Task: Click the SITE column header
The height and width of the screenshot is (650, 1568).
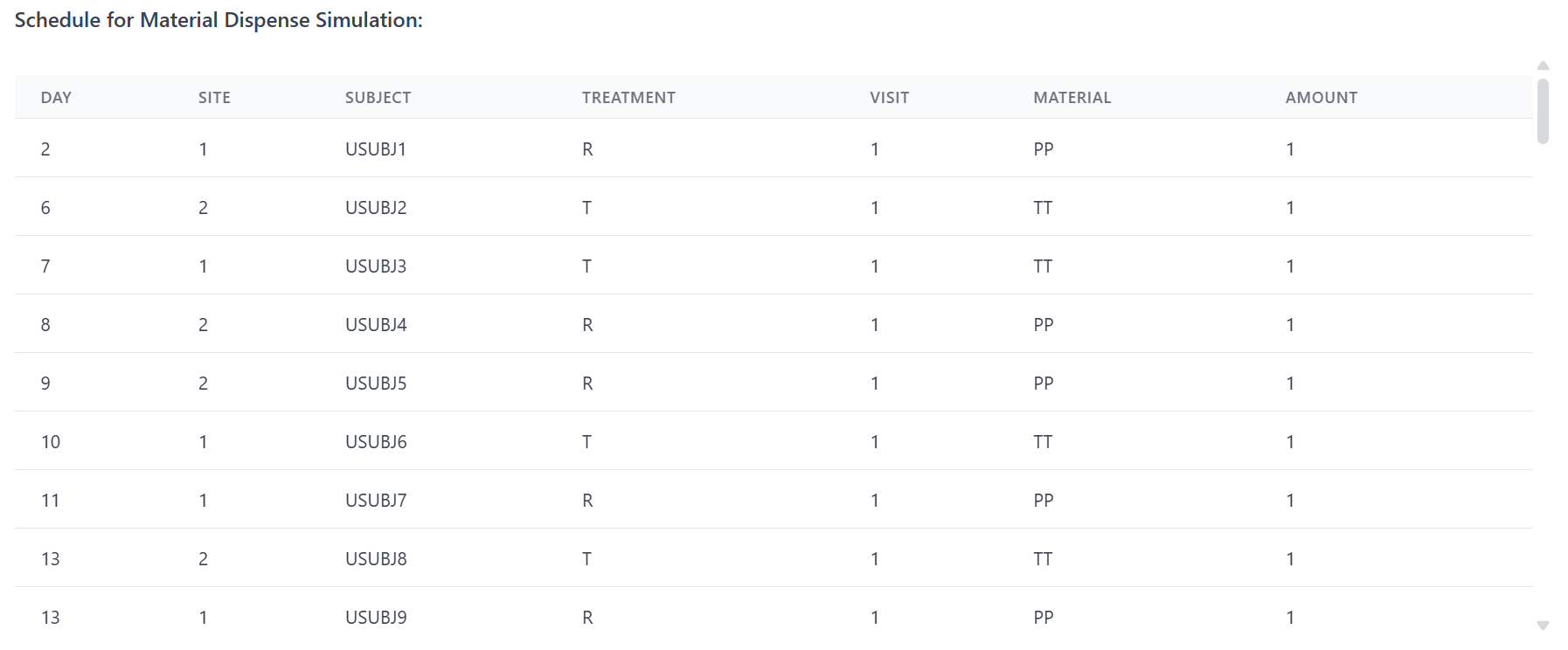Action: [x=214, y=98]
